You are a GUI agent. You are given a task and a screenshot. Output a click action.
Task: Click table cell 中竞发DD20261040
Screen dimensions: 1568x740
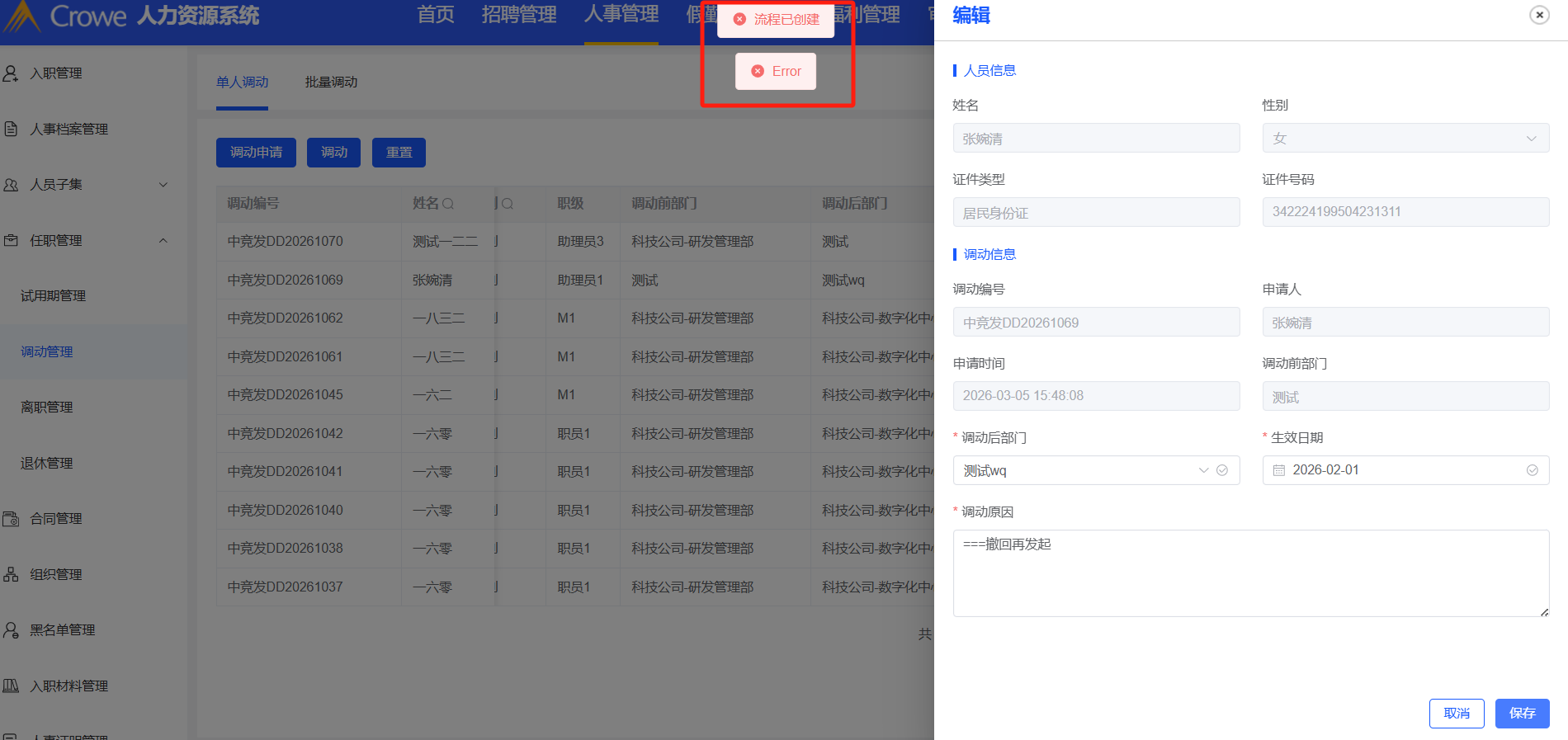click(285, 511)
